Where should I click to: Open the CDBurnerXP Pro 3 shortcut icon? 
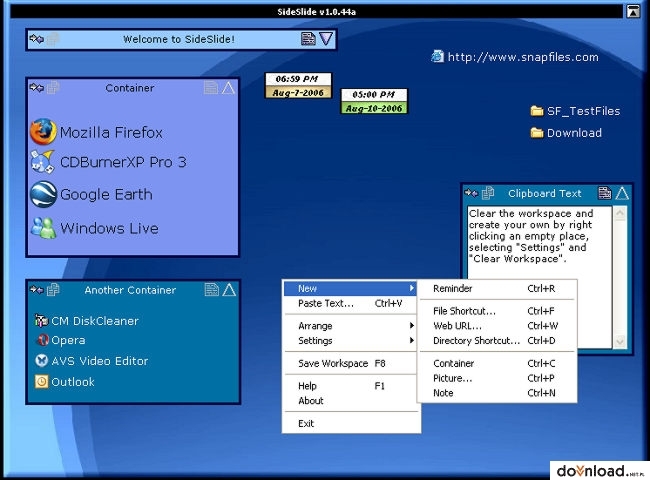[x=43, y=162]
